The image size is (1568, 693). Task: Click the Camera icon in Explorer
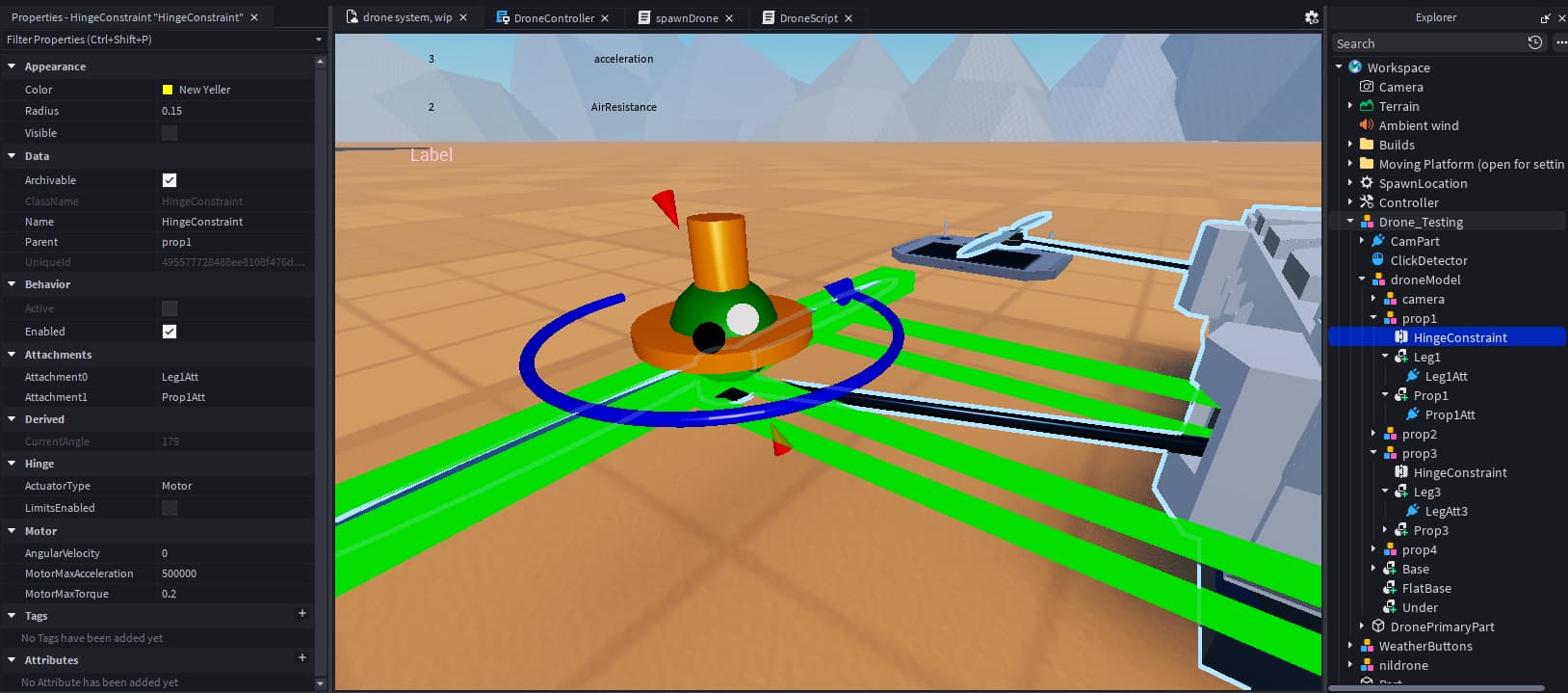pos(1367,87)
